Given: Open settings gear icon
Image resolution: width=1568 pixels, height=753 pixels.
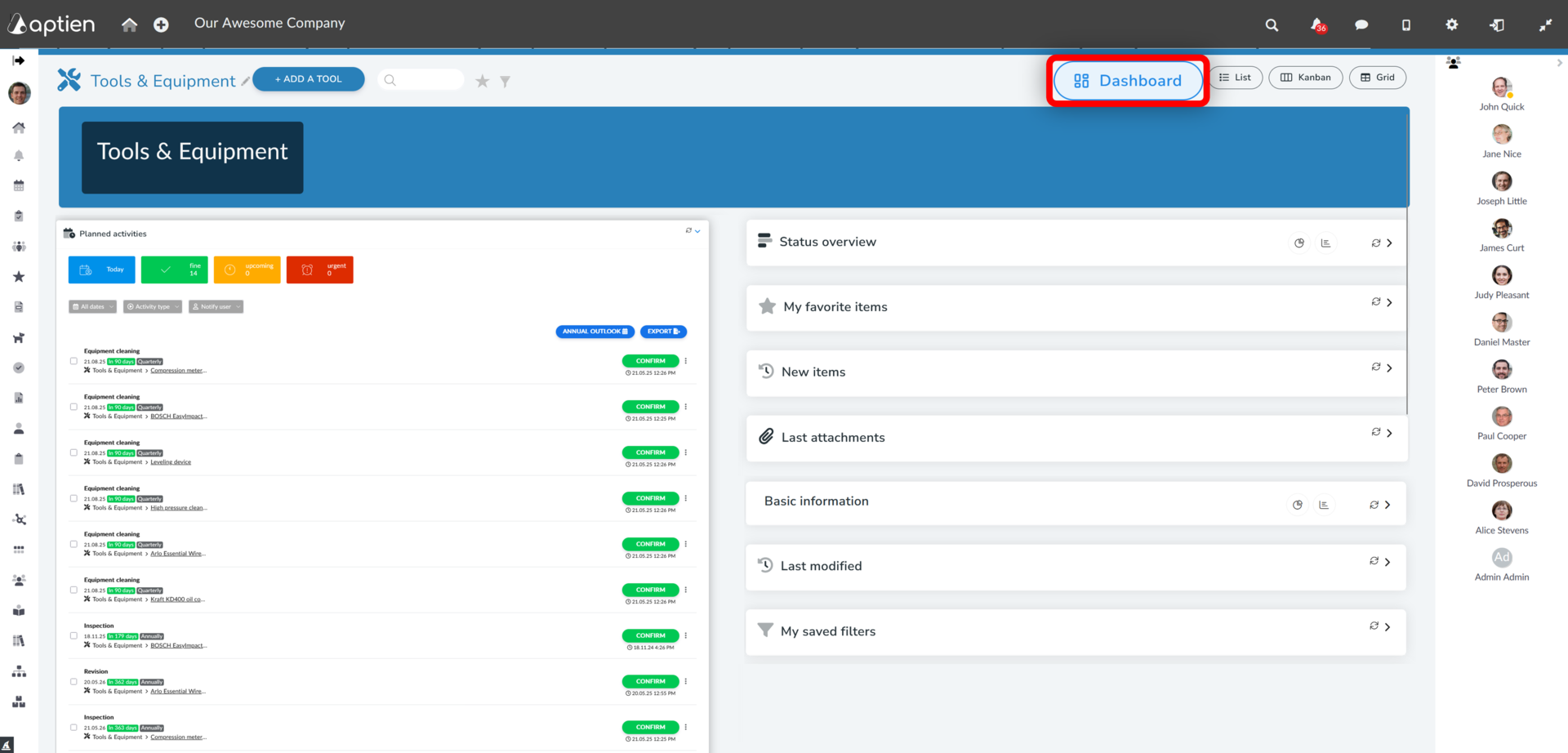Looking at the screenshot, I should (x=1451, y=25).
